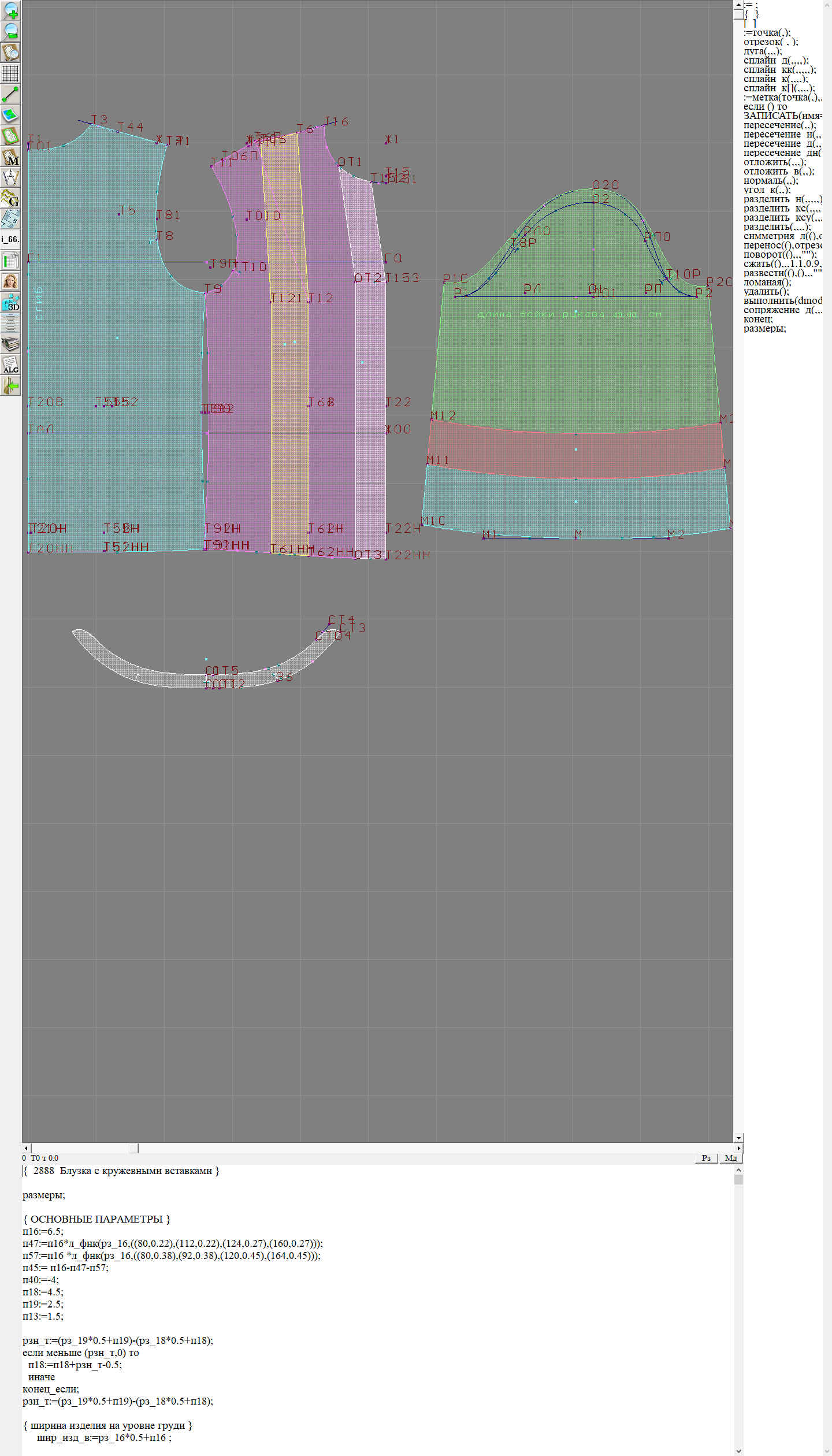
Task: Click the green-outlined pattern pieces icon
Action: 10,135
